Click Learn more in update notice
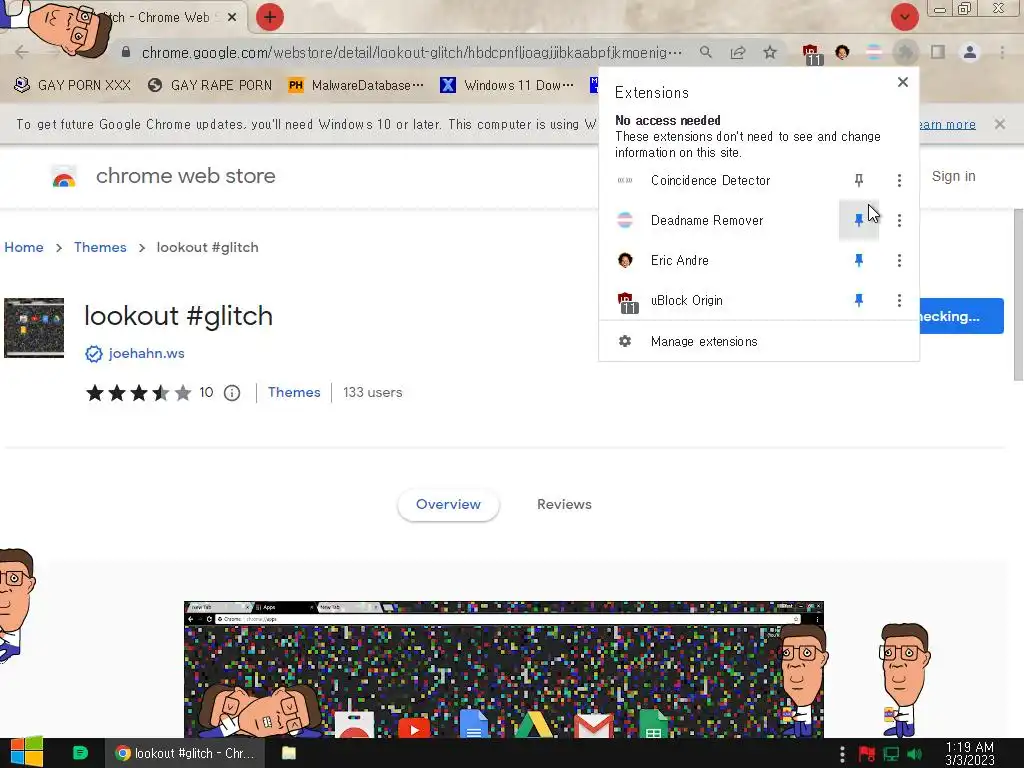The width and height of the screenshot is (1024, 768). click(947, 124)
